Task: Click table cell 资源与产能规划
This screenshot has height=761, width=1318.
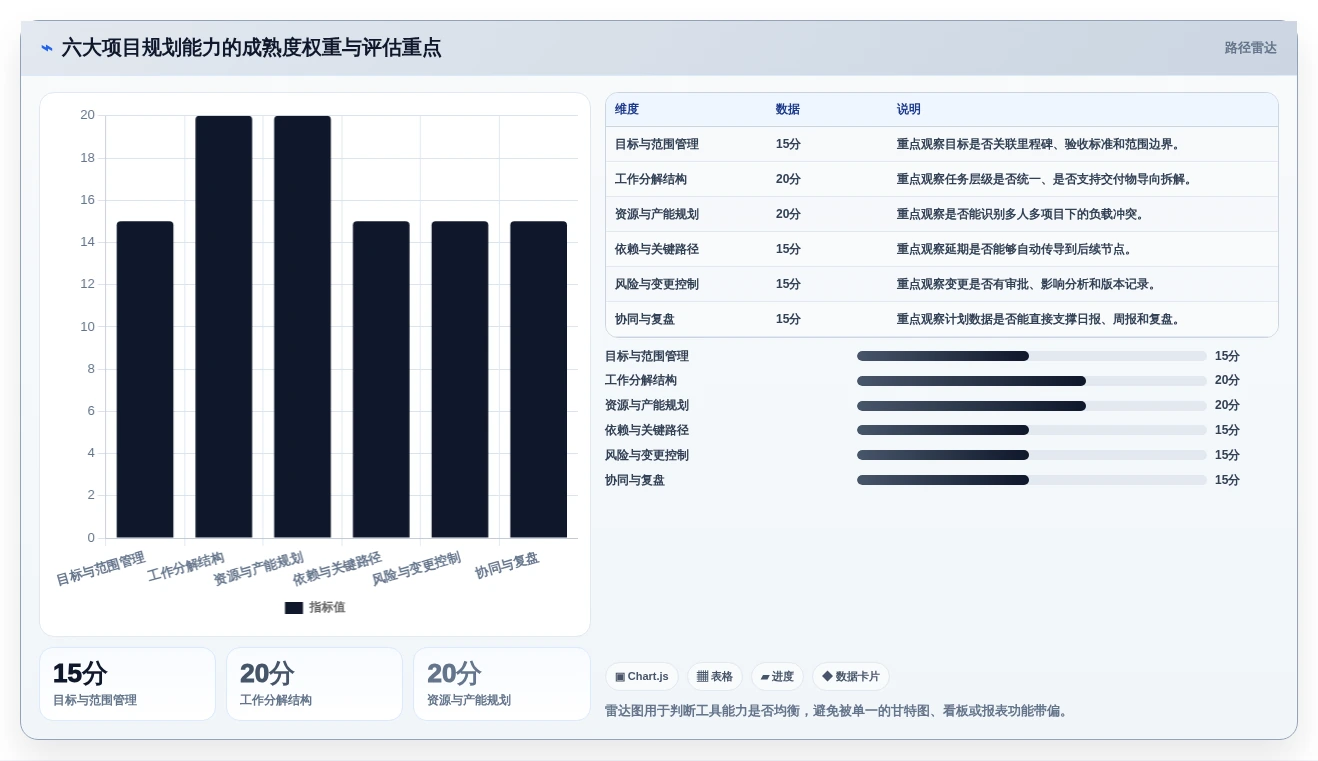Action: click(657, 214)
